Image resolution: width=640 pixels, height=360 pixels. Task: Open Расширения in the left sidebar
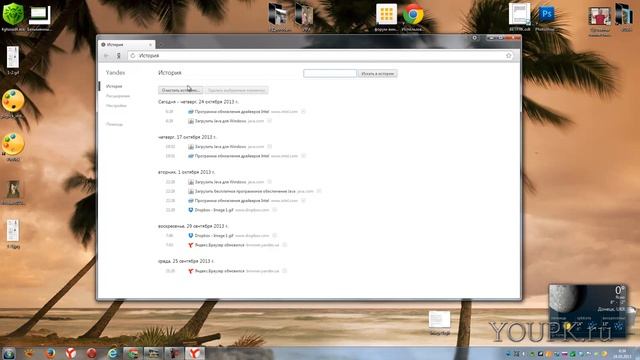(118, 96)
